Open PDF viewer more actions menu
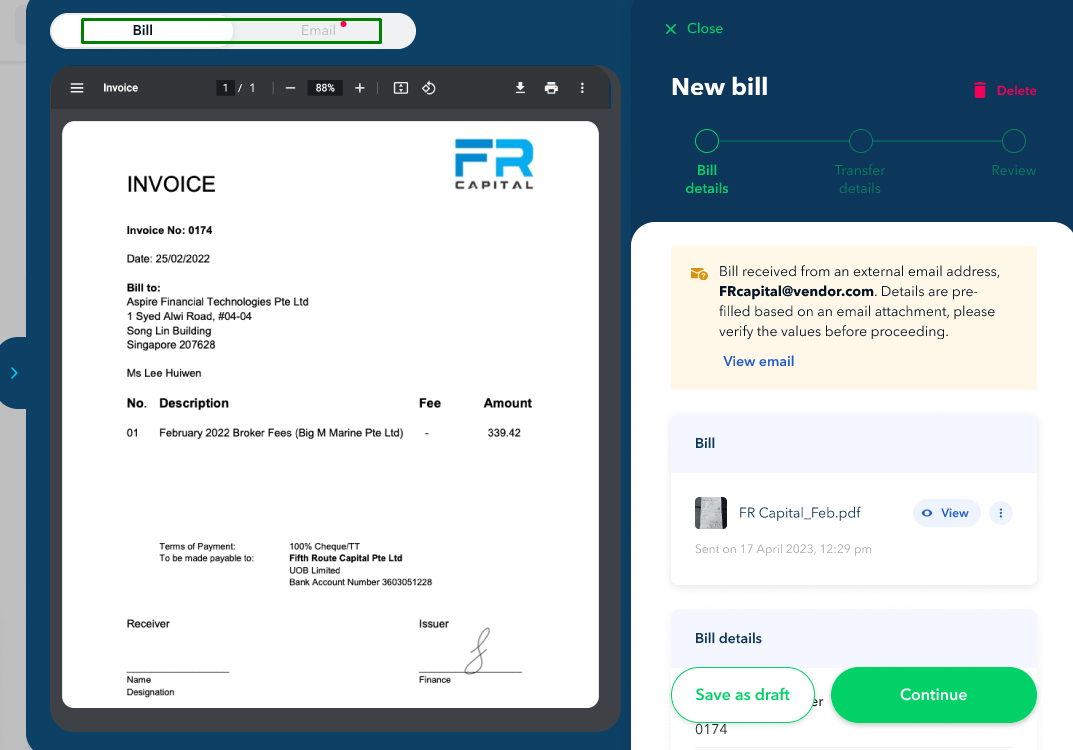The width and height of the screenshot is (1073, 750). (582, 88)
